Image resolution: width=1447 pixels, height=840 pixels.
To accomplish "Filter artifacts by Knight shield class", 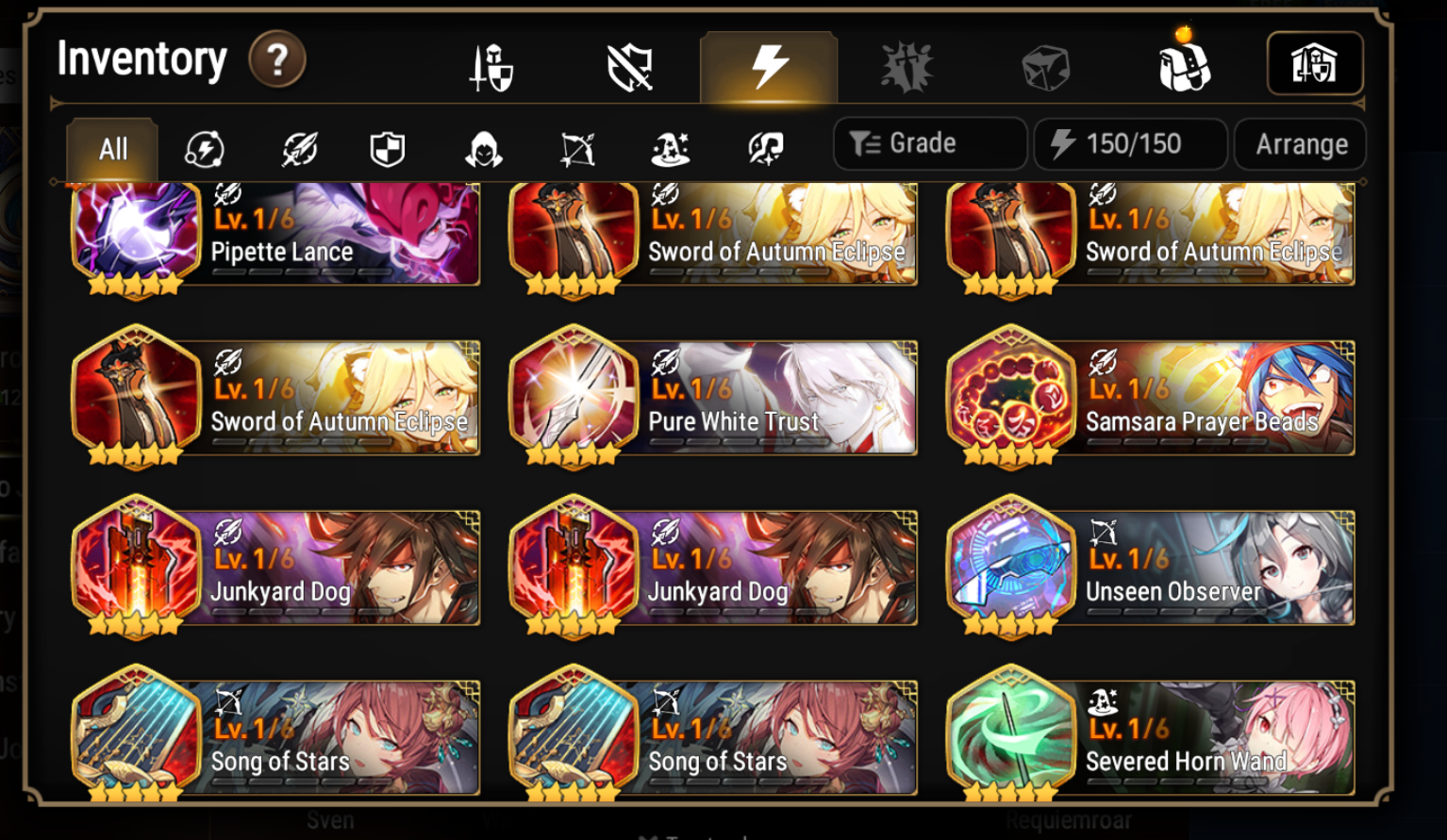I will tap(387, 149).
